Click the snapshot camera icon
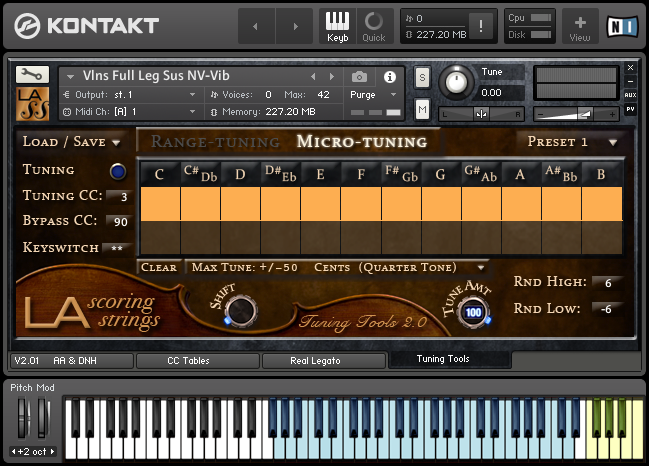The width and height of the screenshot is (649, 466). click(x=359, y=77)
